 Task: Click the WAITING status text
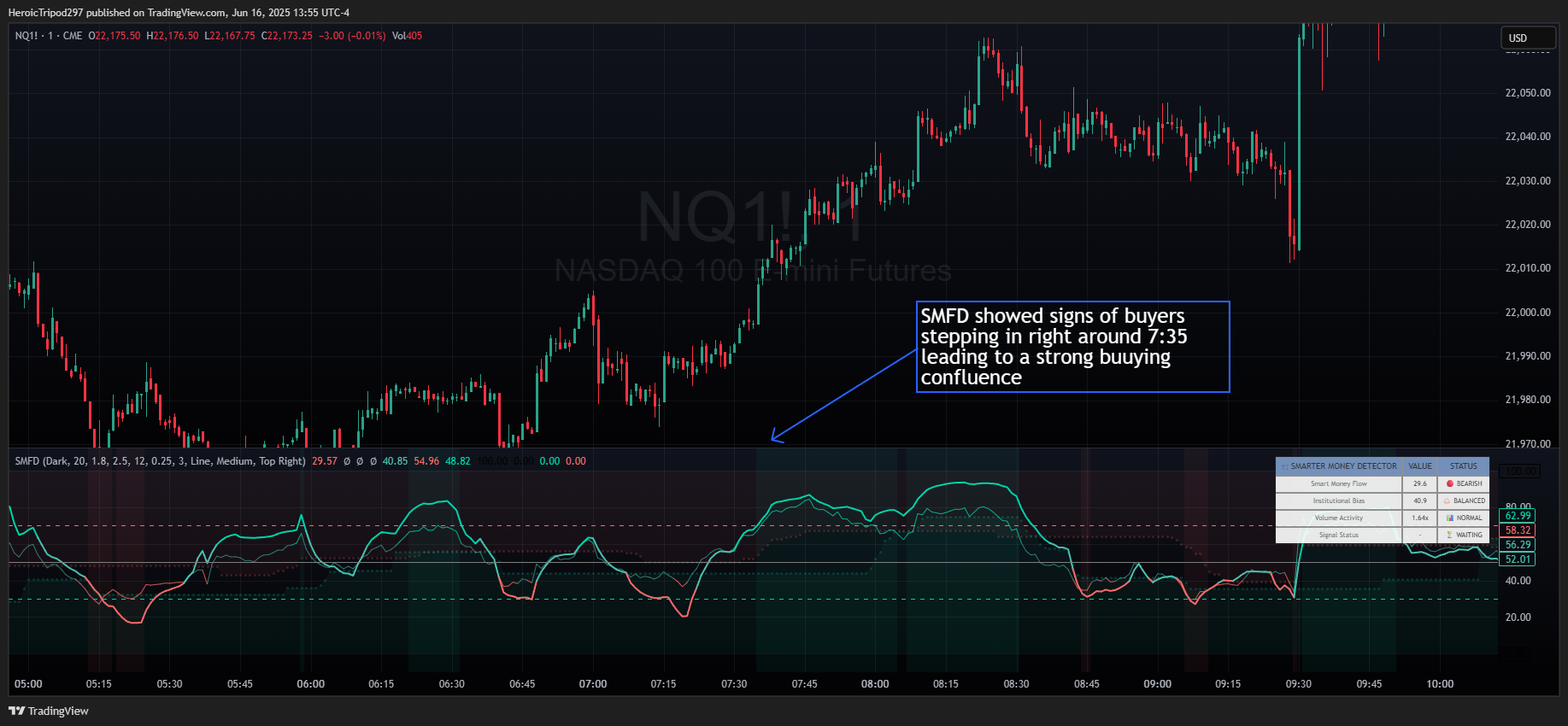point(1470,535)
